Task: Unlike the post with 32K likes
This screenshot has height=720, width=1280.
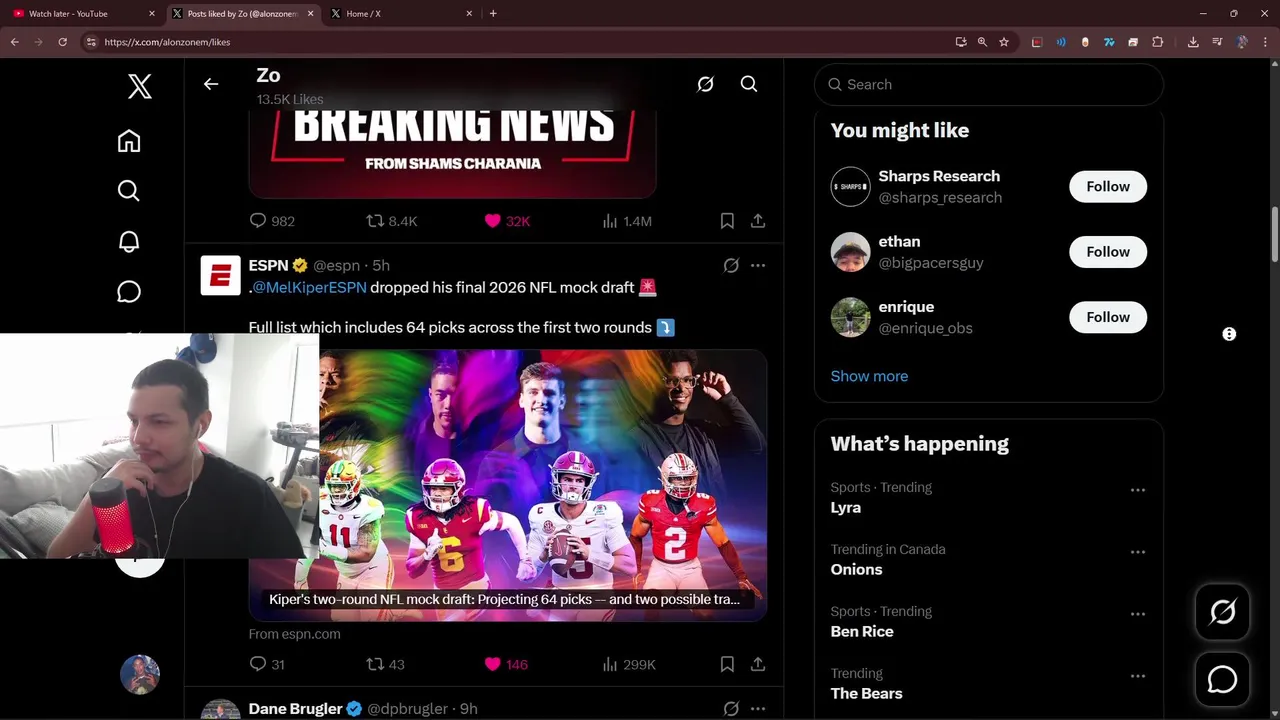Action: 507,221
